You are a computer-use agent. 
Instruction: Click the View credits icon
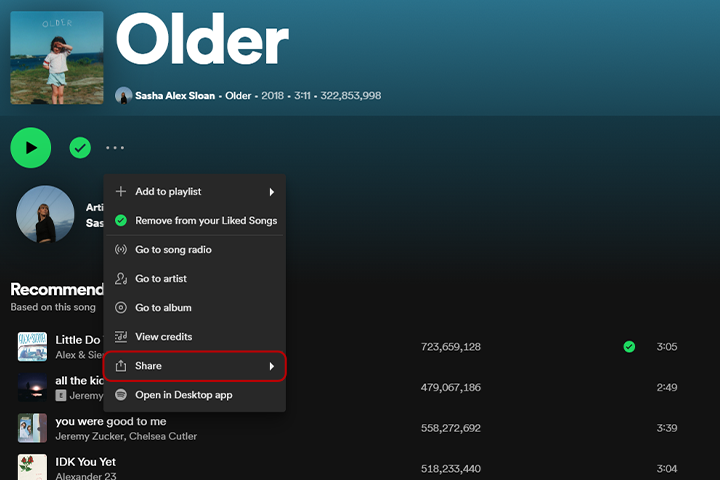(121, 337)
